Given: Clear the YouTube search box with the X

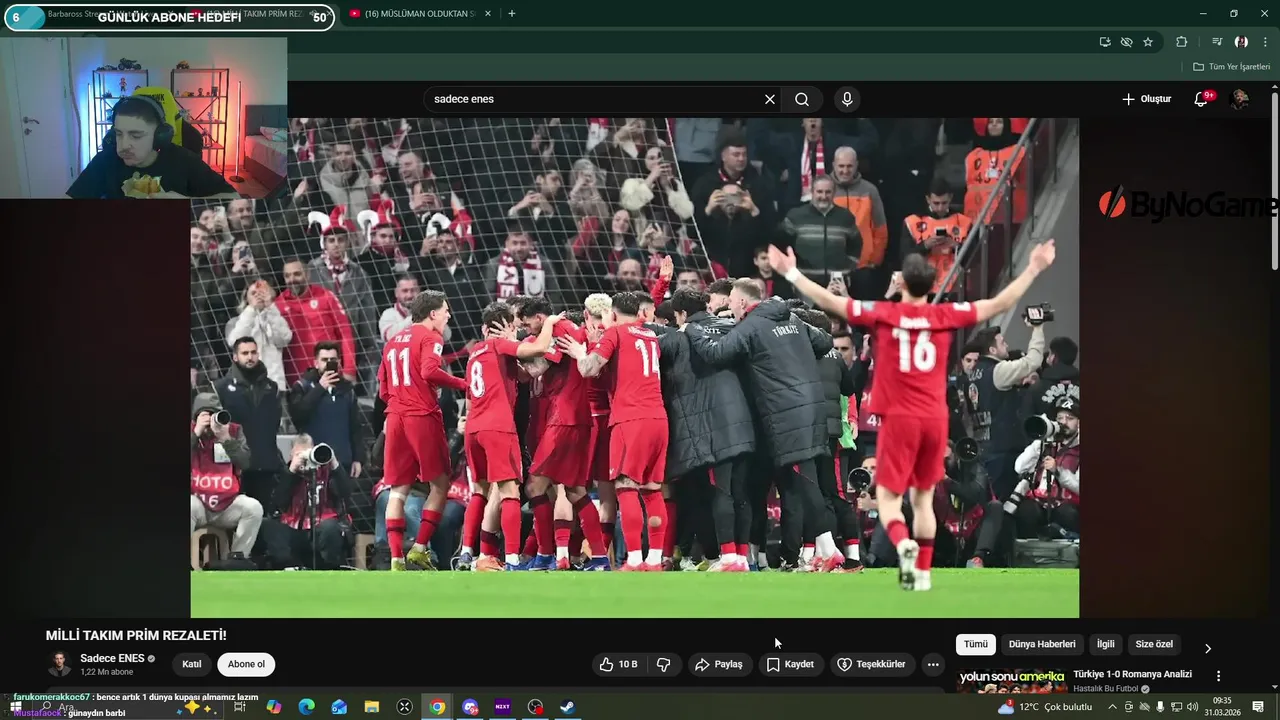Looking at the screenshot, I should click(770, 99).
